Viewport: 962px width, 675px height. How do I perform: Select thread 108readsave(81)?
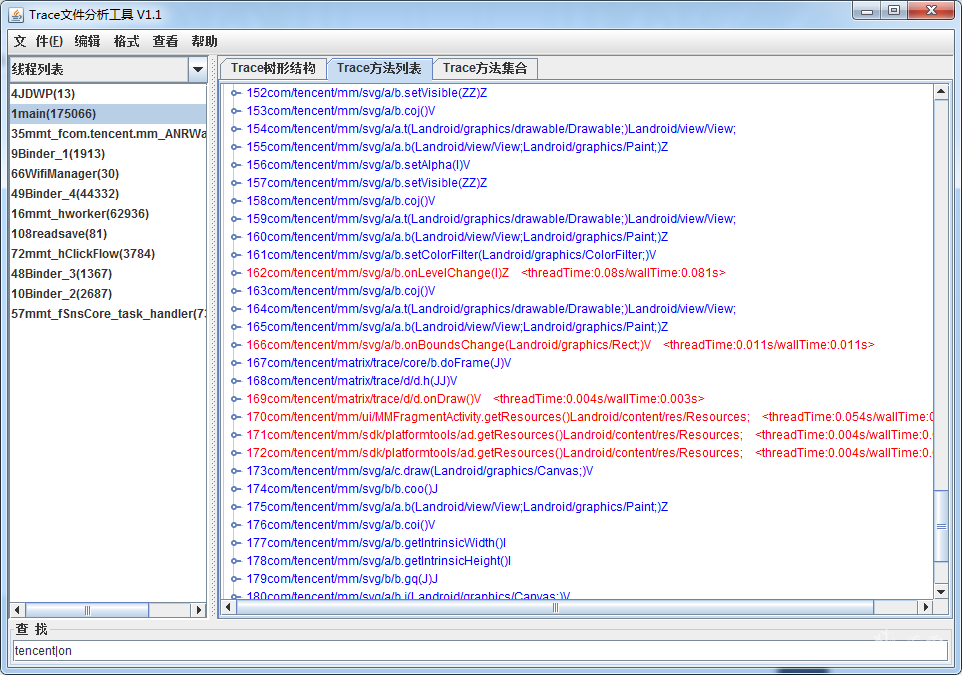108,234
